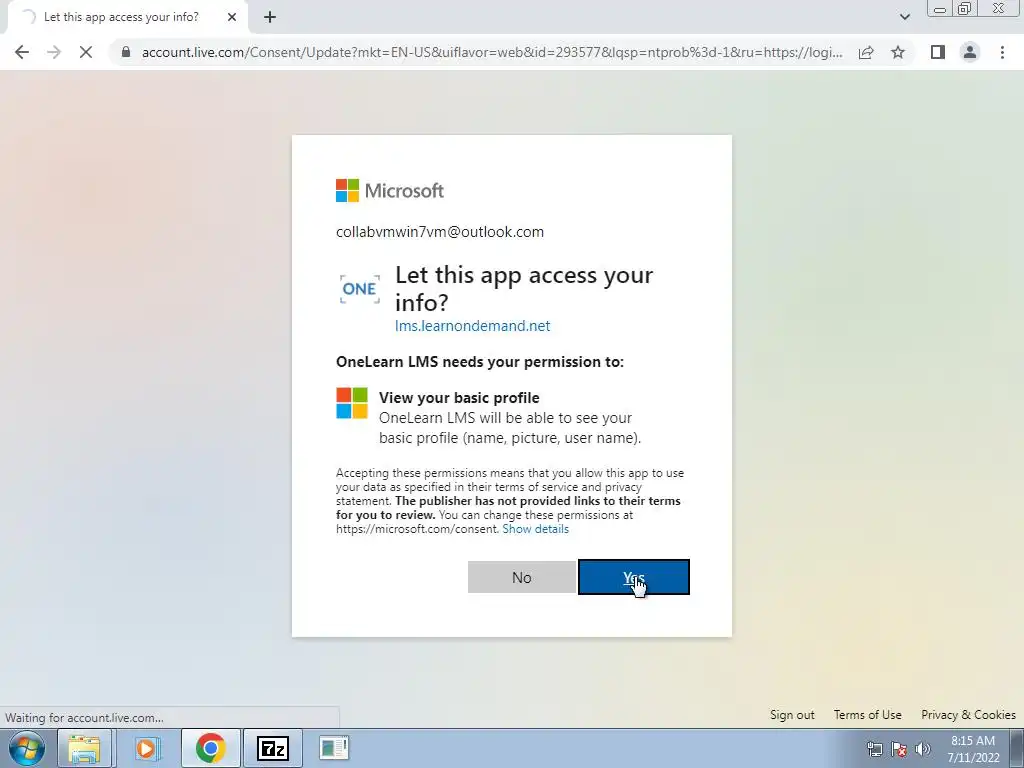Click the collabvmwin7vm@outlook.com account text
The width and height of the screenshot is (1024, 768).
point(440,232)
